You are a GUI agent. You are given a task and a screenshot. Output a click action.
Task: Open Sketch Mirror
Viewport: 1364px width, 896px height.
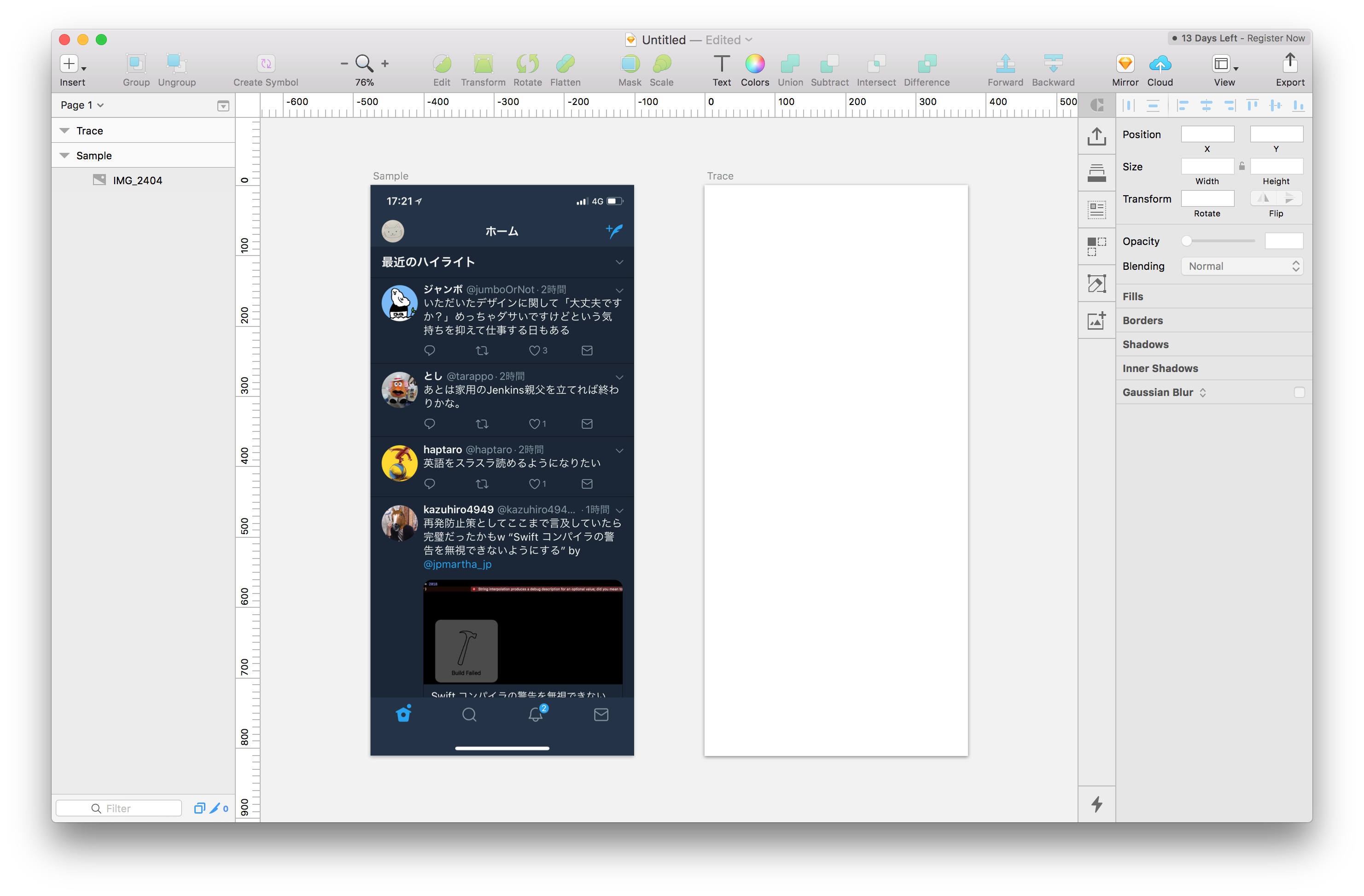(1125, 64)
